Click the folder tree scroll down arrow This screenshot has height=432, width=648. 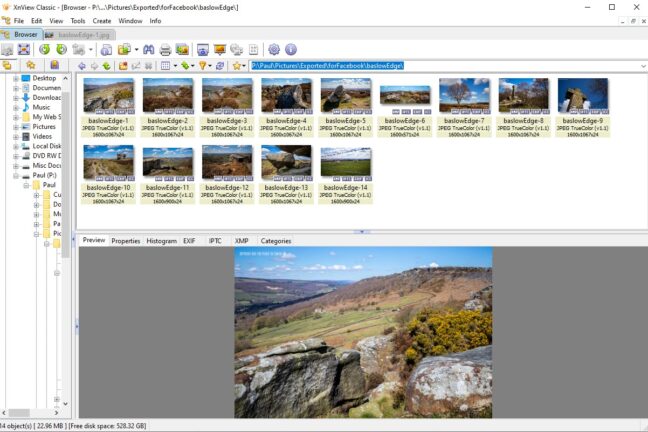click(x=65, y=403)
